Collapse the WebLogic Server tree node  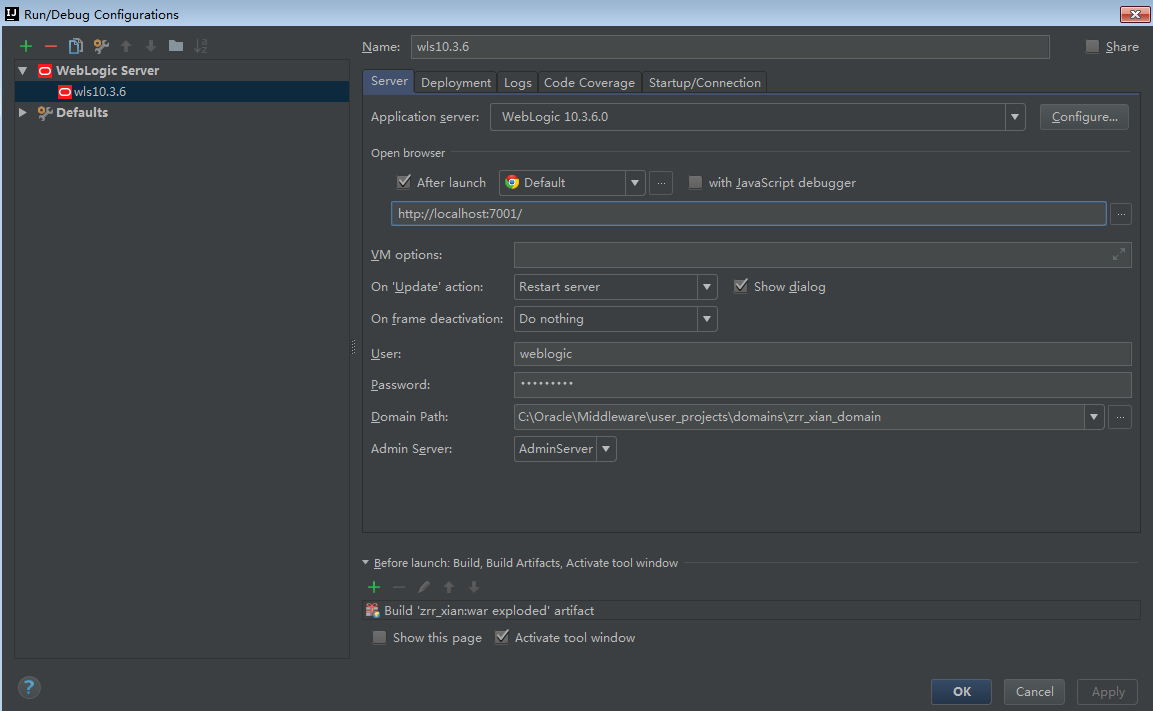point(23,71)
